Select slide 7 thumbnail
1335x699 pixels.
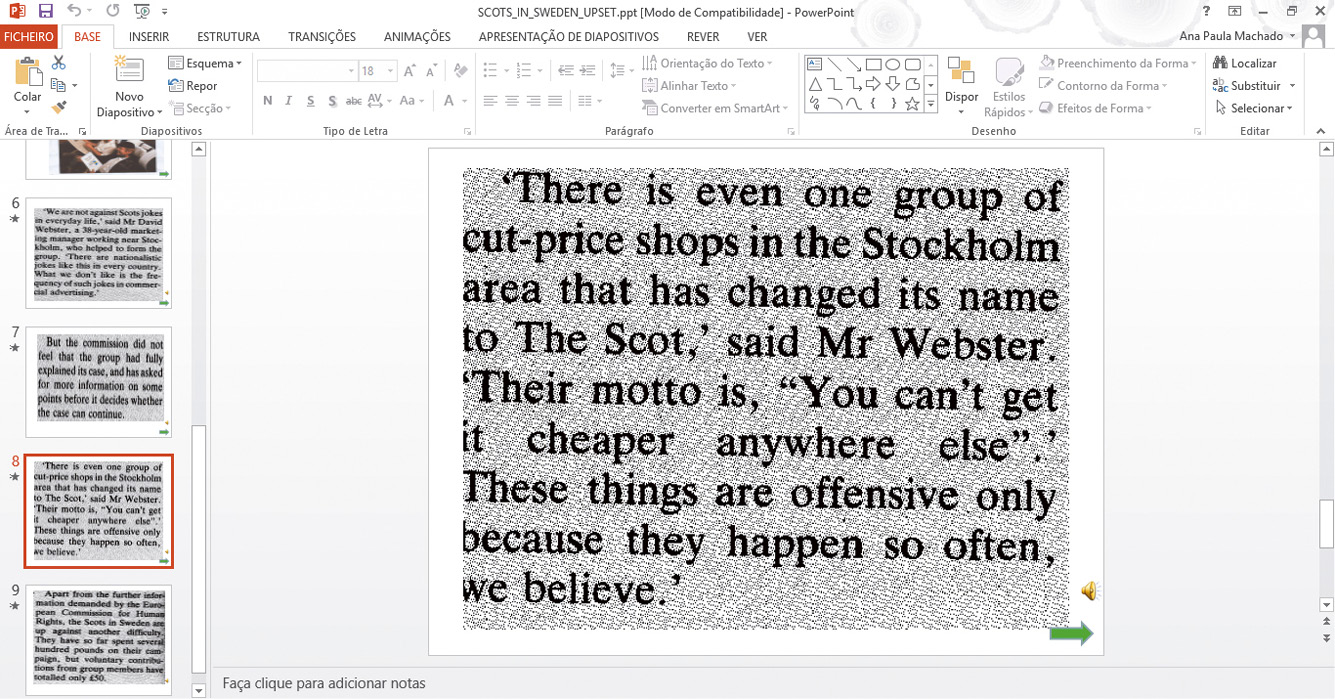(x=99, y=381)
